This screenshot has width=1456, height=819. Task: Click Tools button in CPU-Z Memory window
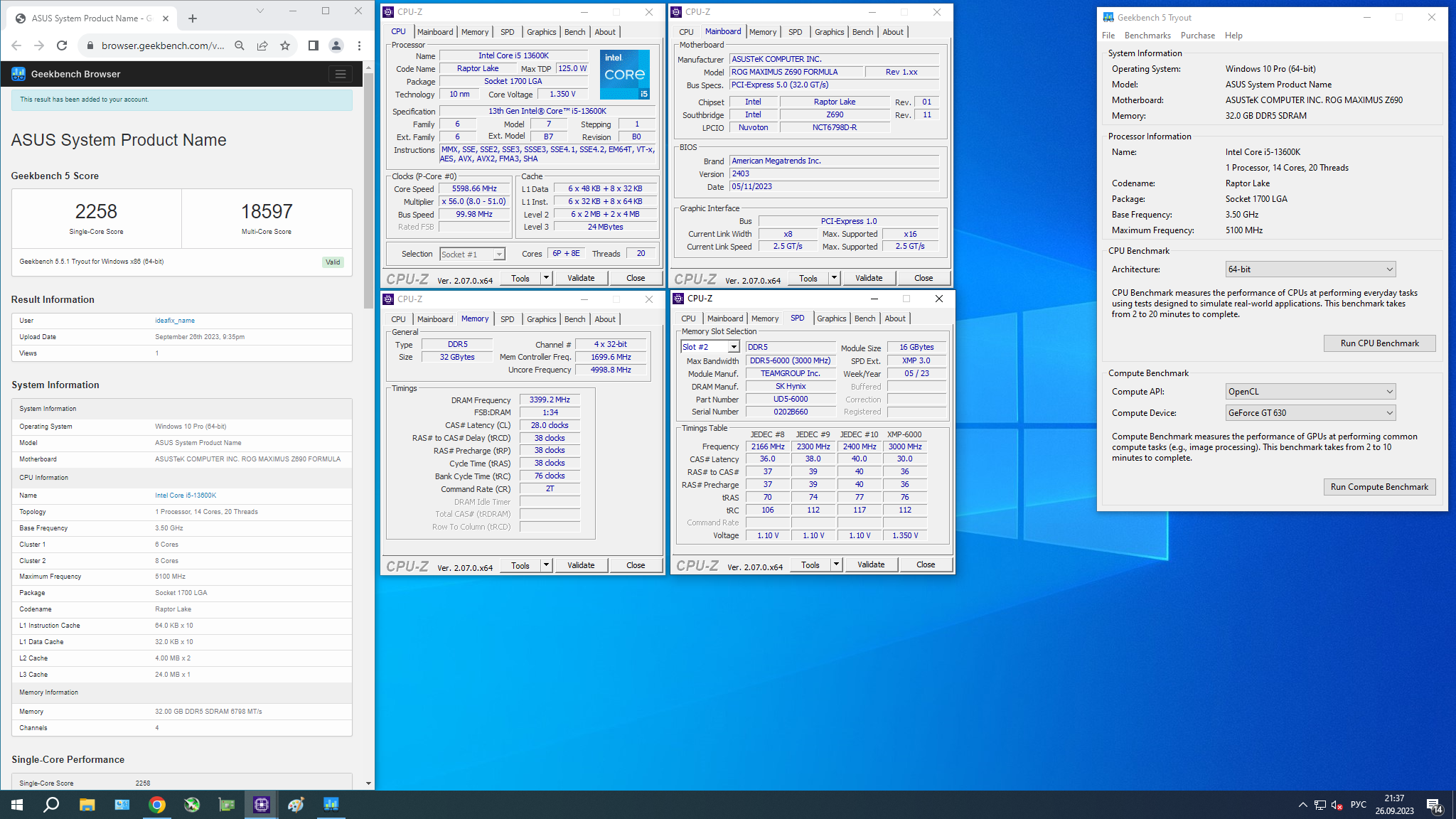click(520, 565)
